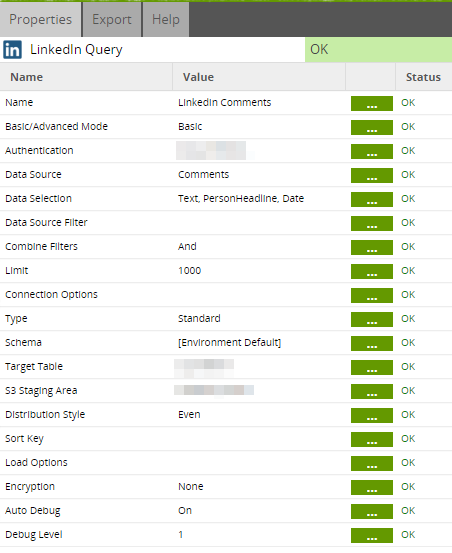This screenshot has width=452, height=553.
Task: Select the 'Comments' data source value
Action: (203, 175)
